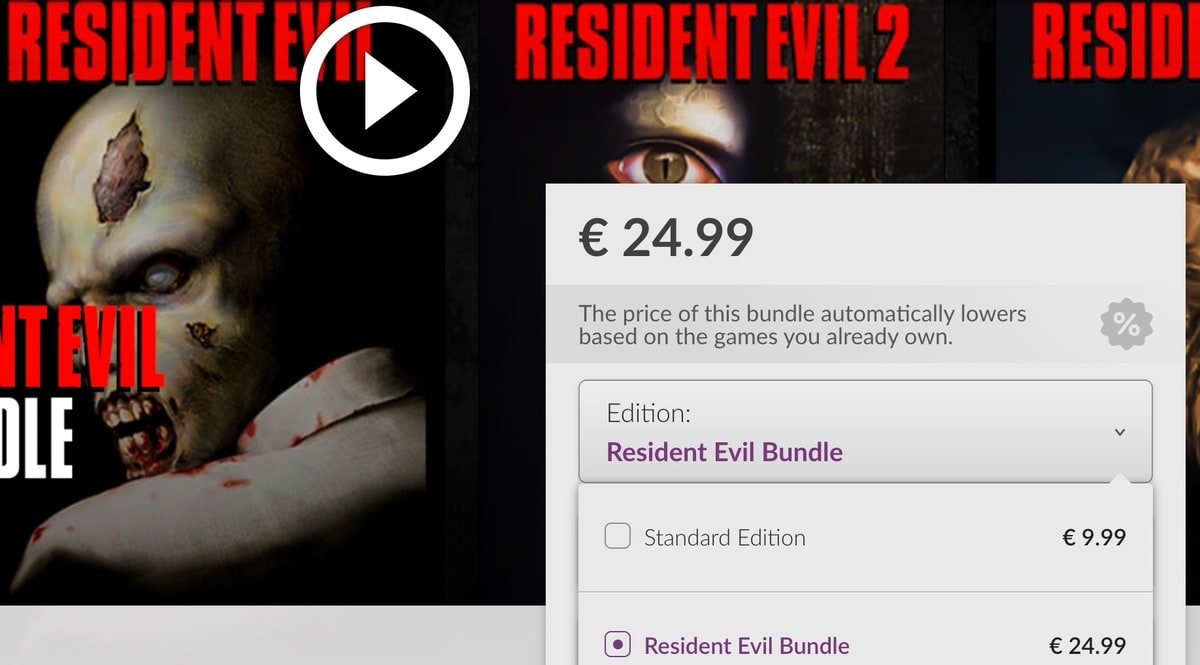
Task: Click the 'Edition:' label text
Action: click(649, 413)
